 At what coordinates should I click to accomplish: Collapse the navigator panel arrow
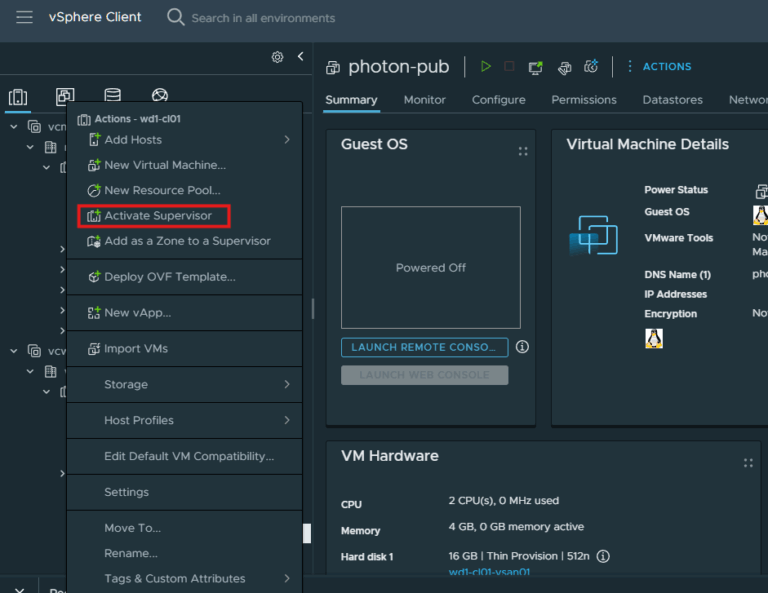coord(300,56)
